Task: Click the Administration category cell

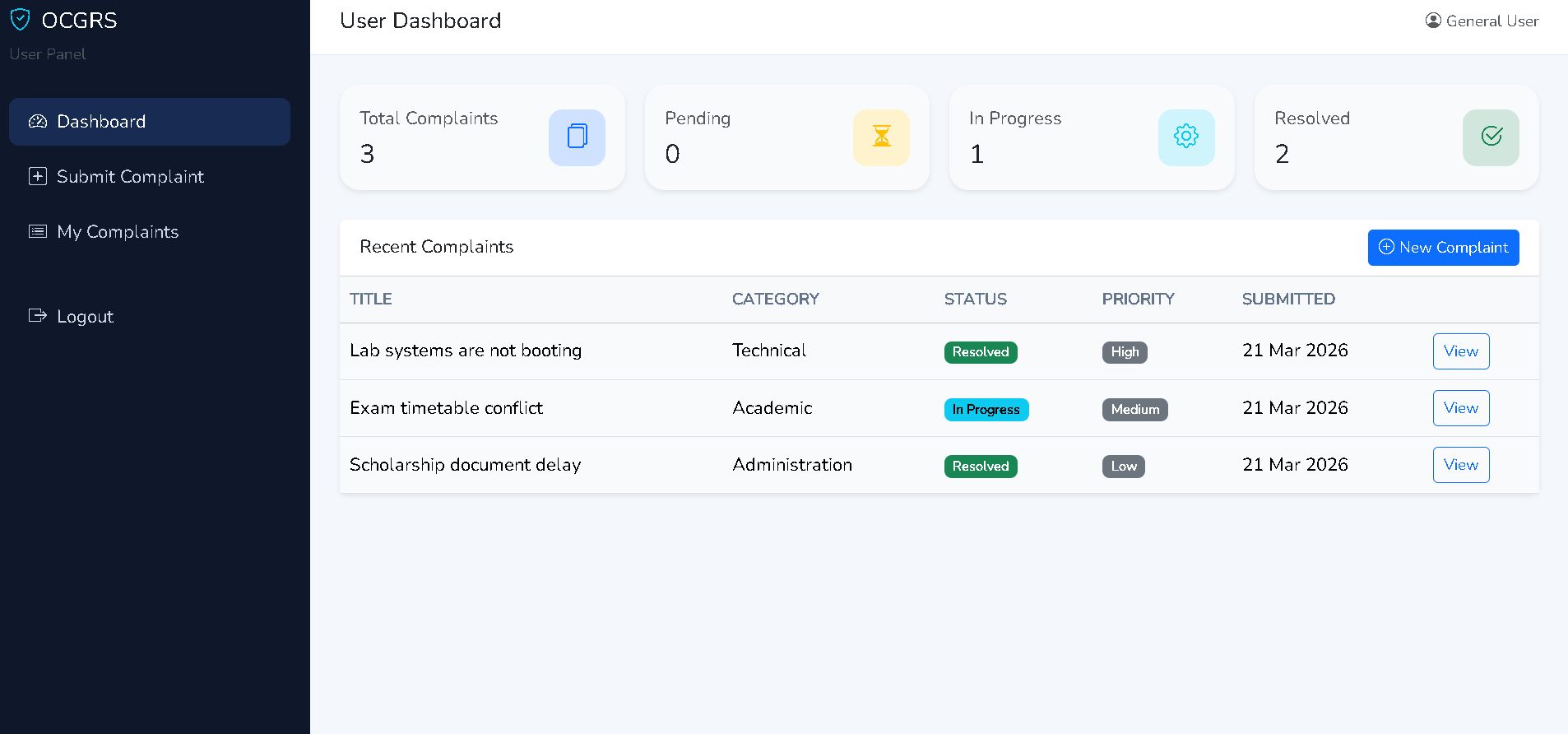Action: point(792,465)
